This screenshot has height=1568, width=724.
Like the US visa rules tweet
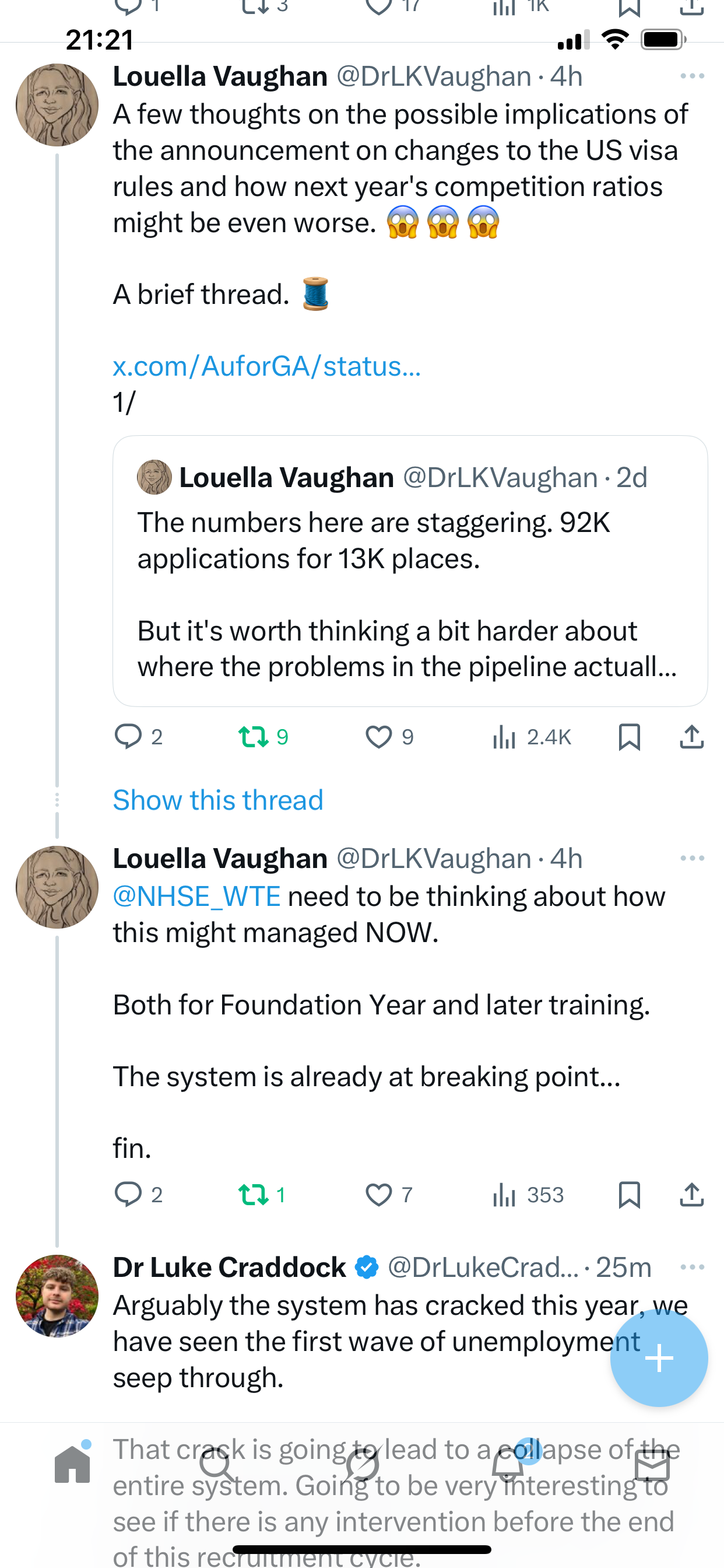pos(378,737)
